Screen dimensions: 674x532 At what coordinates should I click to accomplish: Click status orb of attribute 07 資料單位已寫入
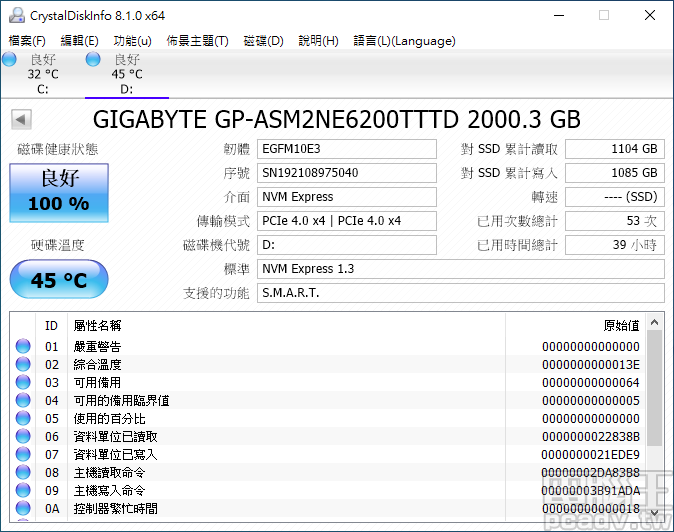23,454
